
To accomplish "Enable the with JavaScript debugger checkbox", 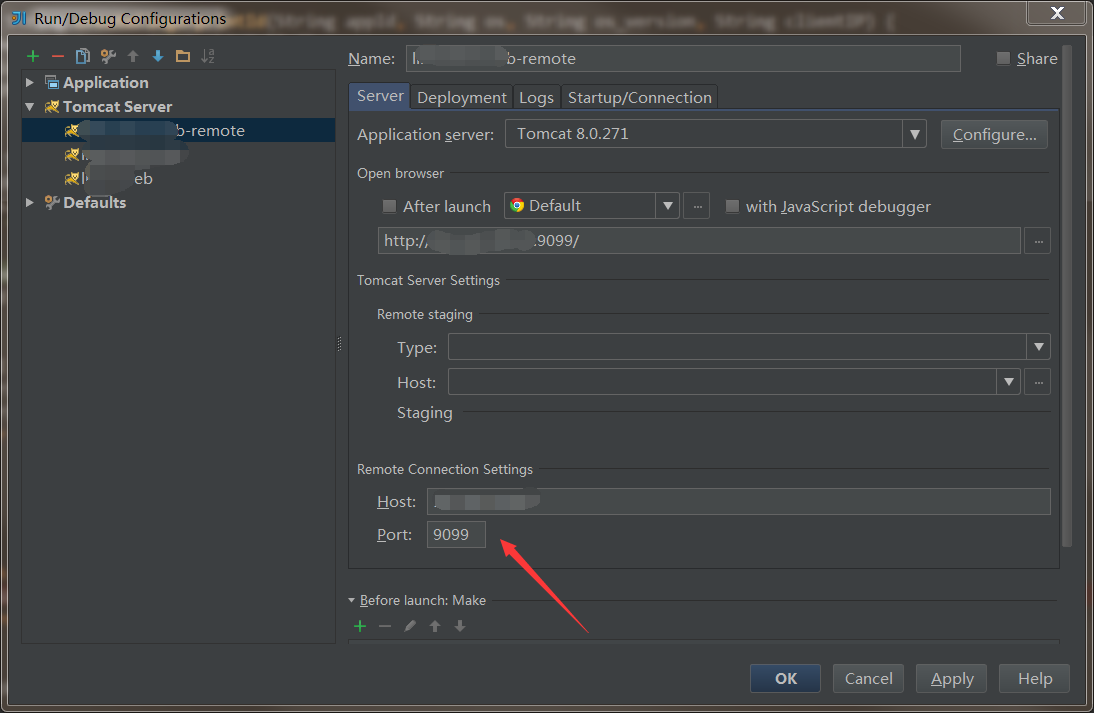I will (732, 207).
